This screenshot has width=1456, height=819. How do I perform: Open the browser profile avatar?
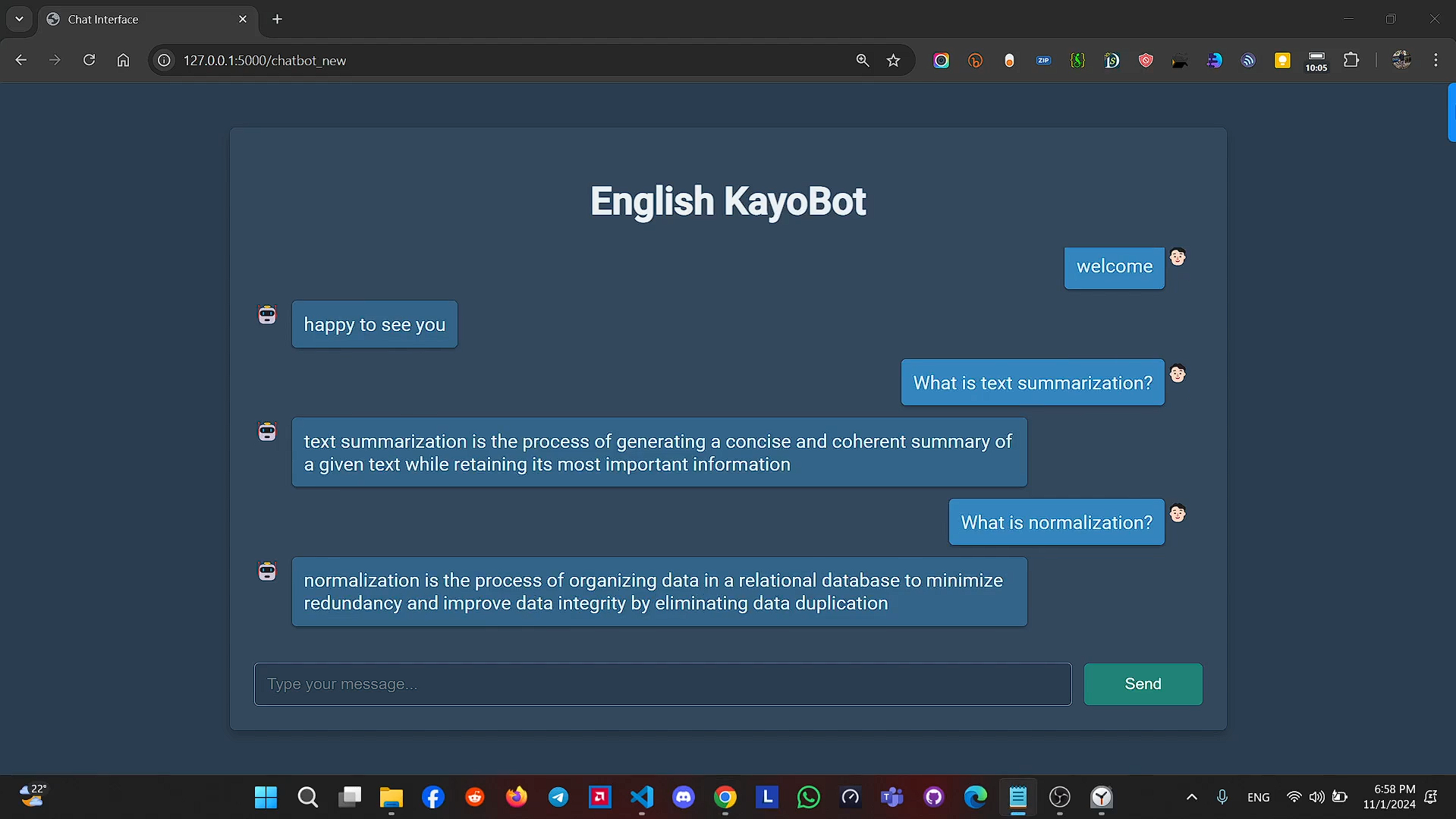click(1401, 60)
